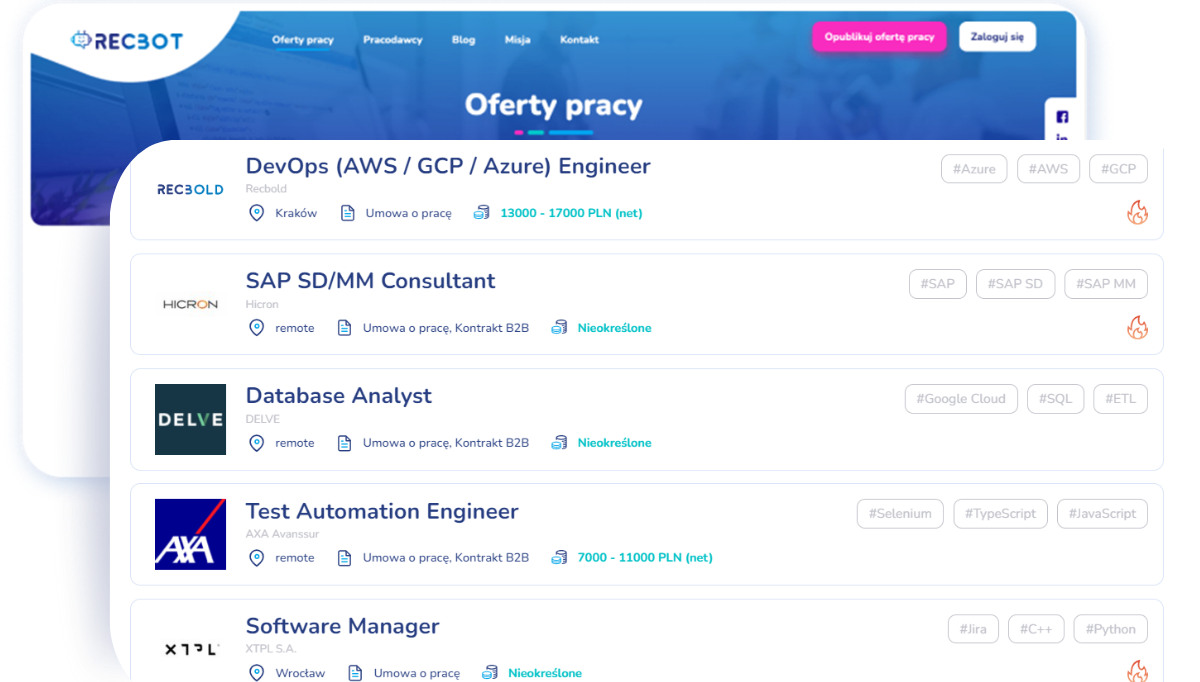Click the AXA company logo

(190, 534)
